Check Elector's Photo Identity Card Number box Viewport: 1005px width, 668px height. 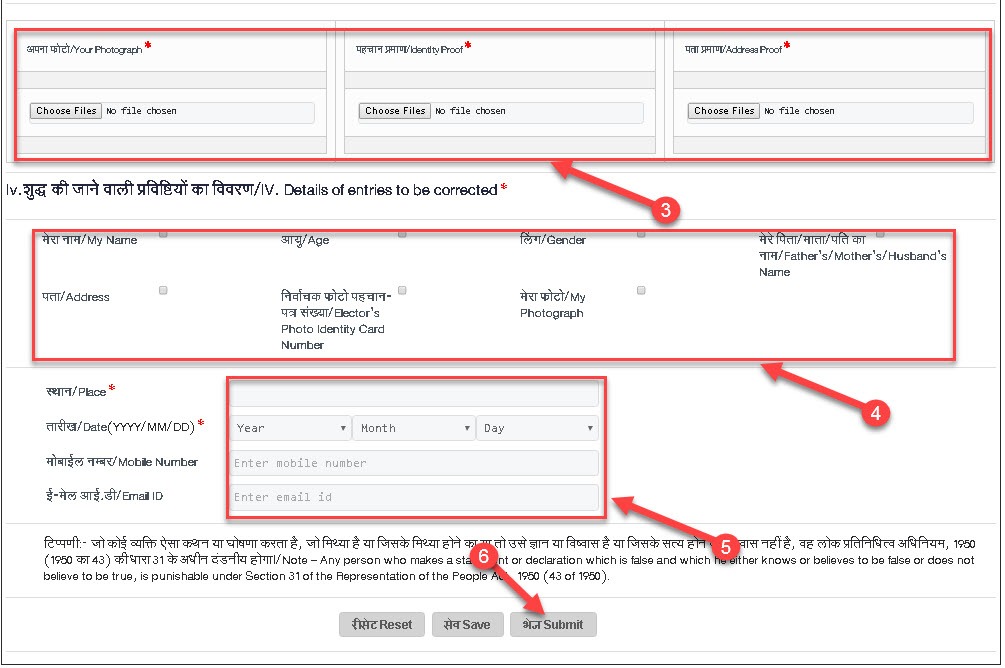click(x=402, y=290)
